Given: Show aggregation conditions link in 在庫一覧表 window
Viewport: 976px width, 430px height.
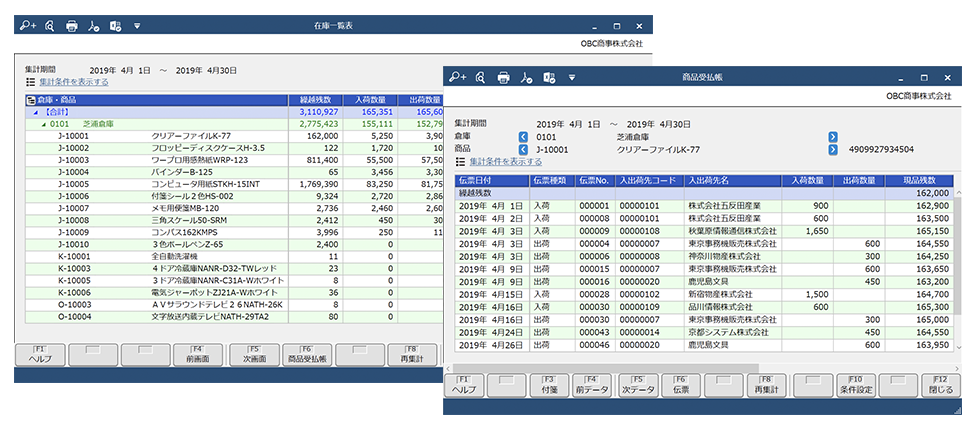Looking at the screenshot, I should (74, 82).
